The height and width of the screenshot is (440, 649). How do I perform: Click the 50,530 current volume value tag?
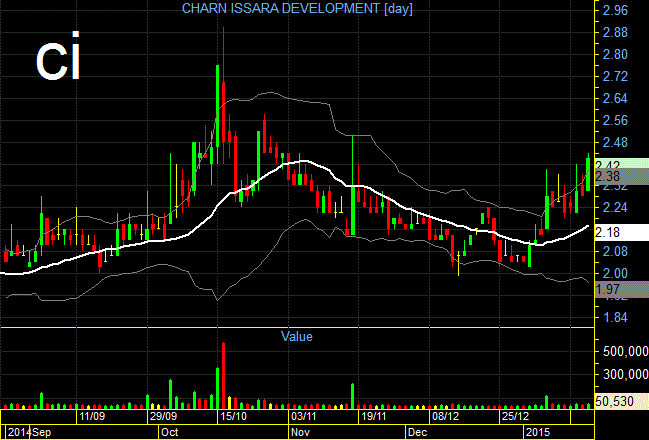coord(622,401)
